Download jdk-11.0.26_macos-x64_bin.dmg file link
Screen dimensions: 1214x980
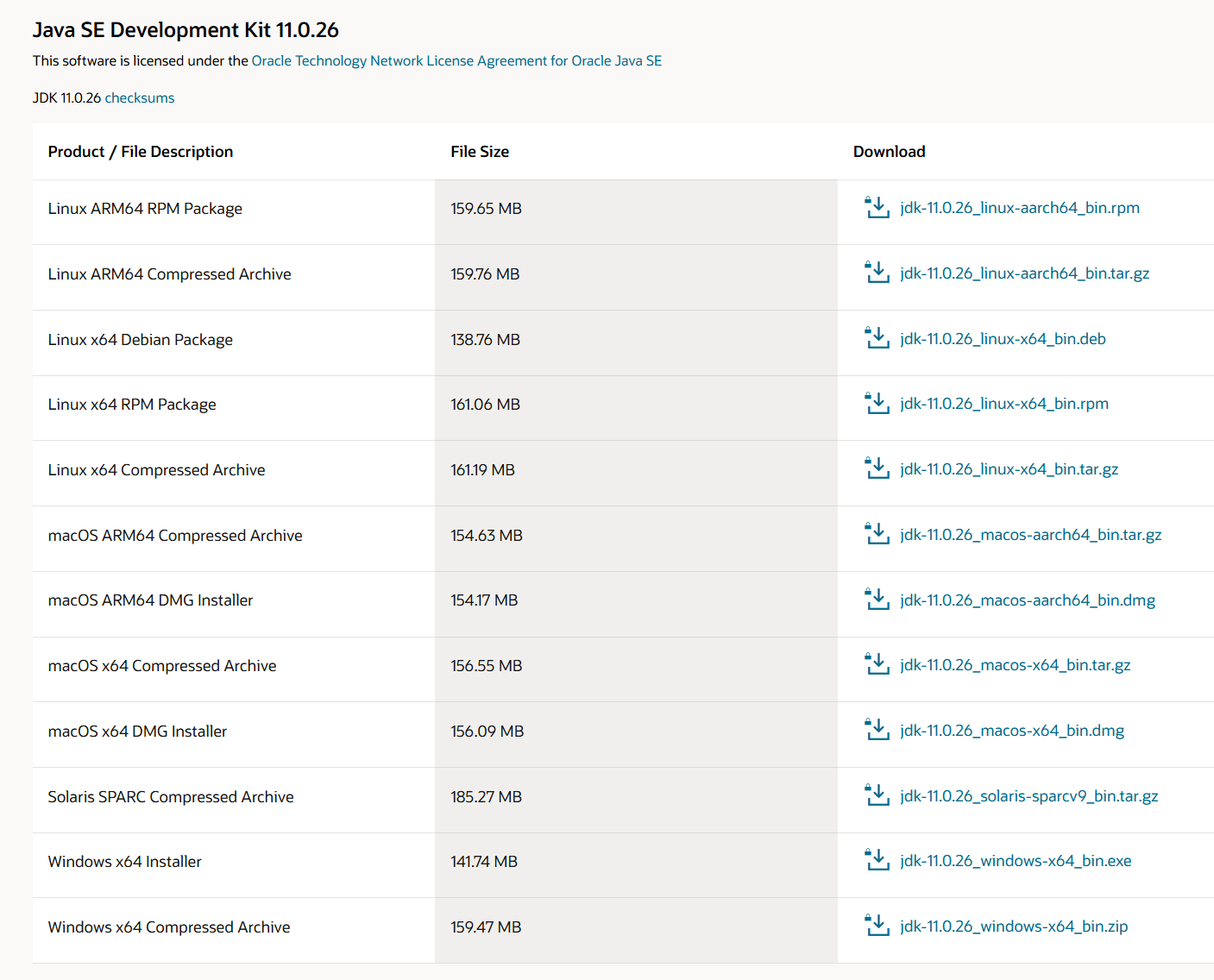[x=1011, y=731]
